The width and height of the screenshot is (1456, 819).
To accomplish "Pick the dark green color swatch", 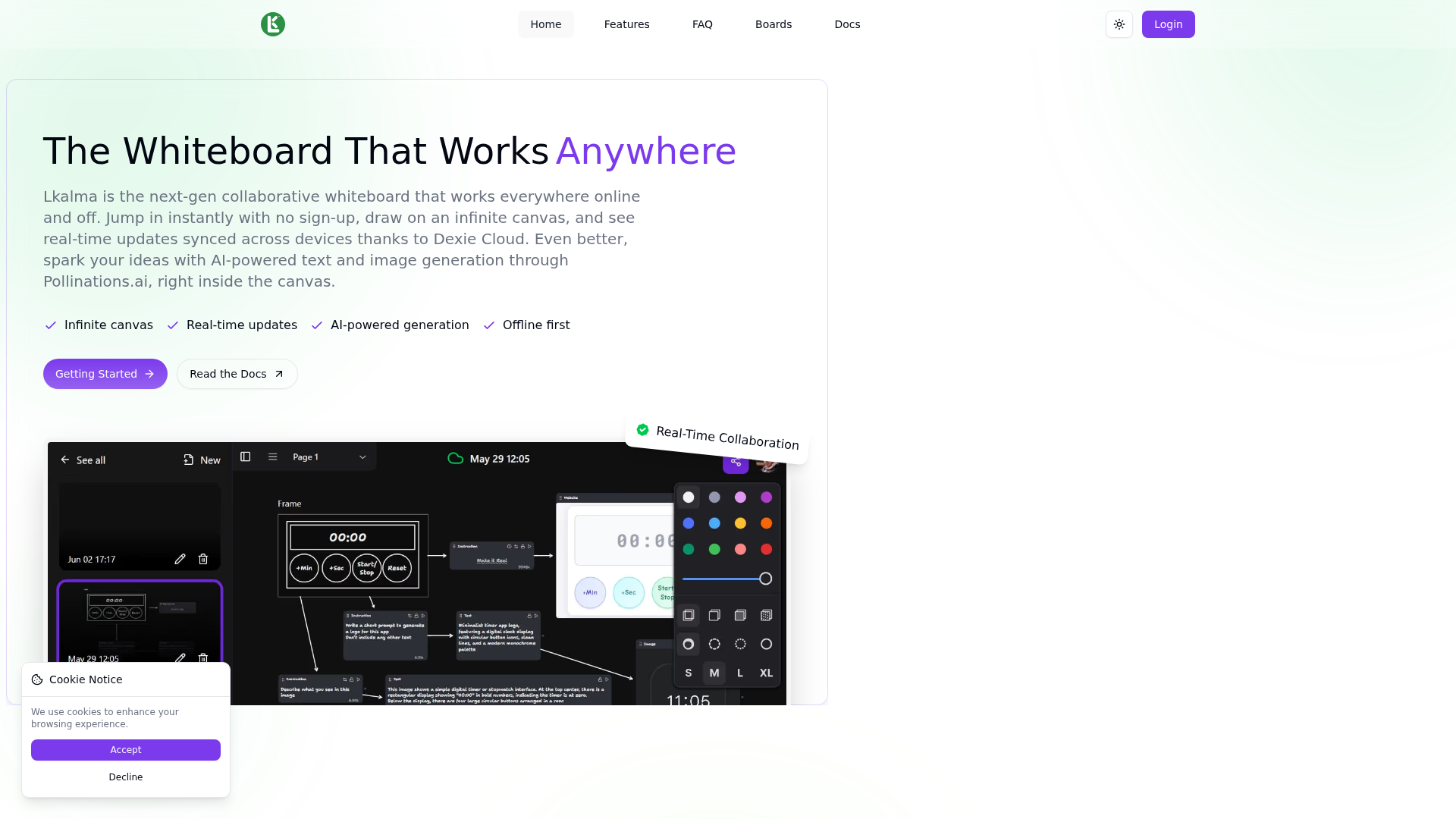I will tap(689, 549).
